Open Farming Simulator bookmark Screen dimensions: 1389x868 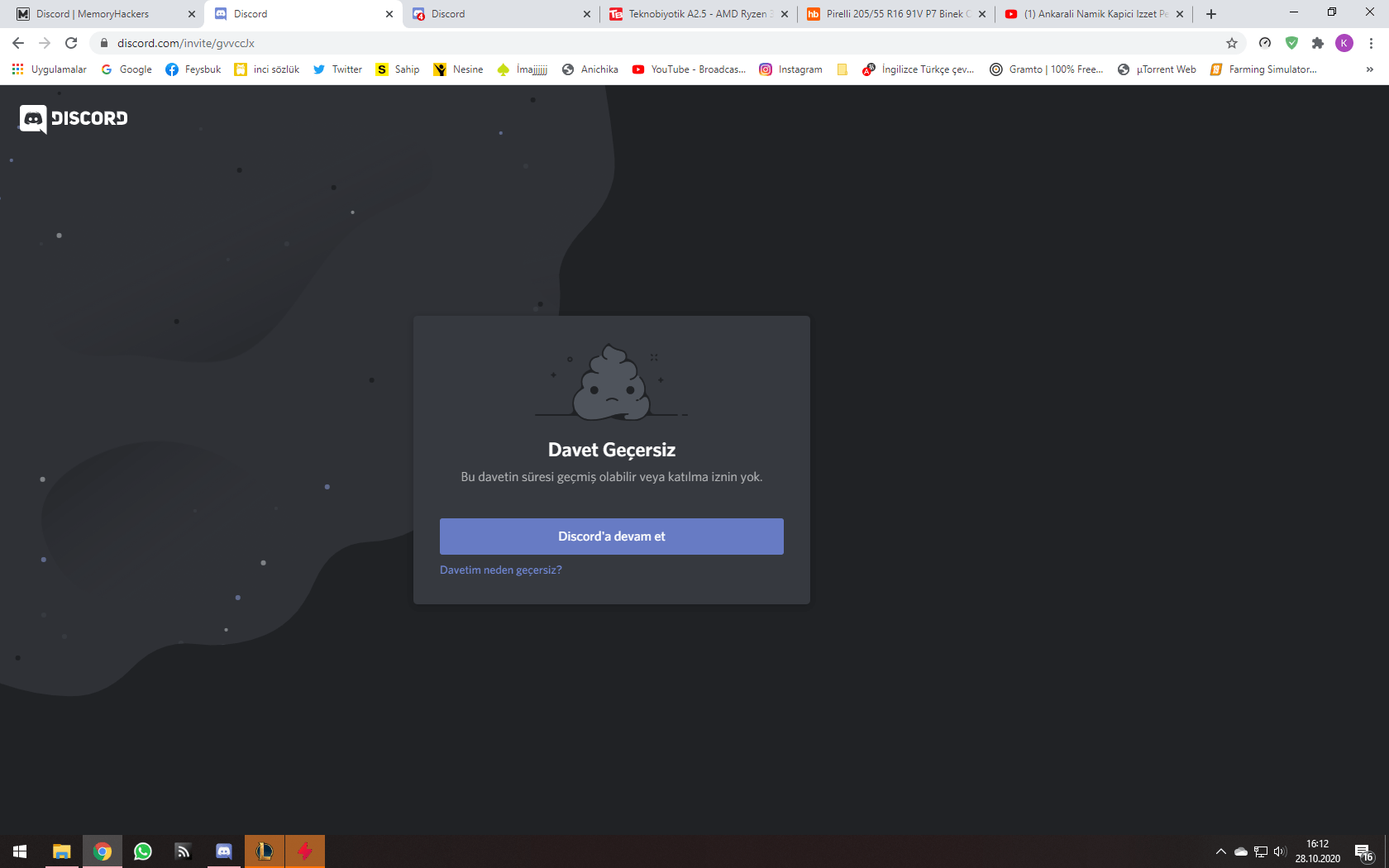[x=1263, y=69]
